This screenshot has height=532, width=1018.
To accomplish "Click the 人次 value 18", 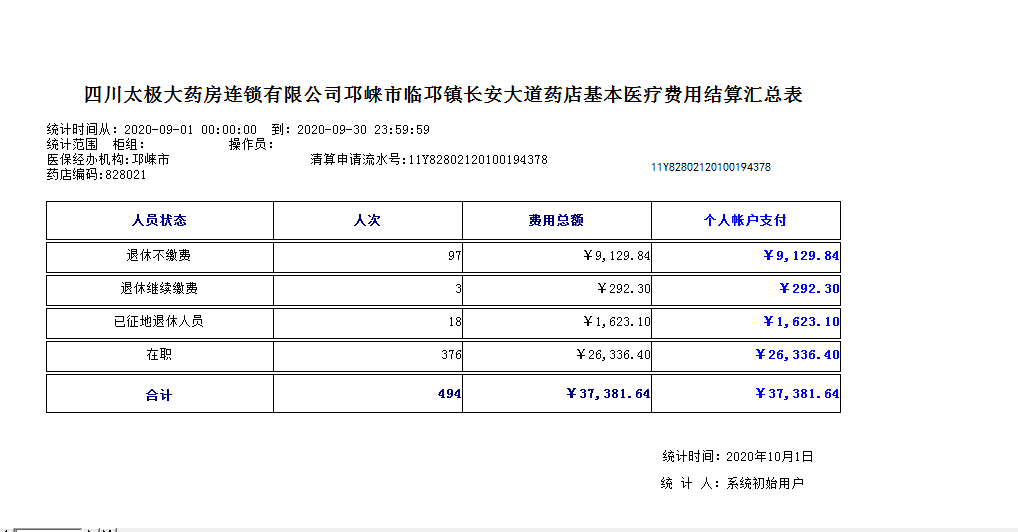I will click(454, 322).
